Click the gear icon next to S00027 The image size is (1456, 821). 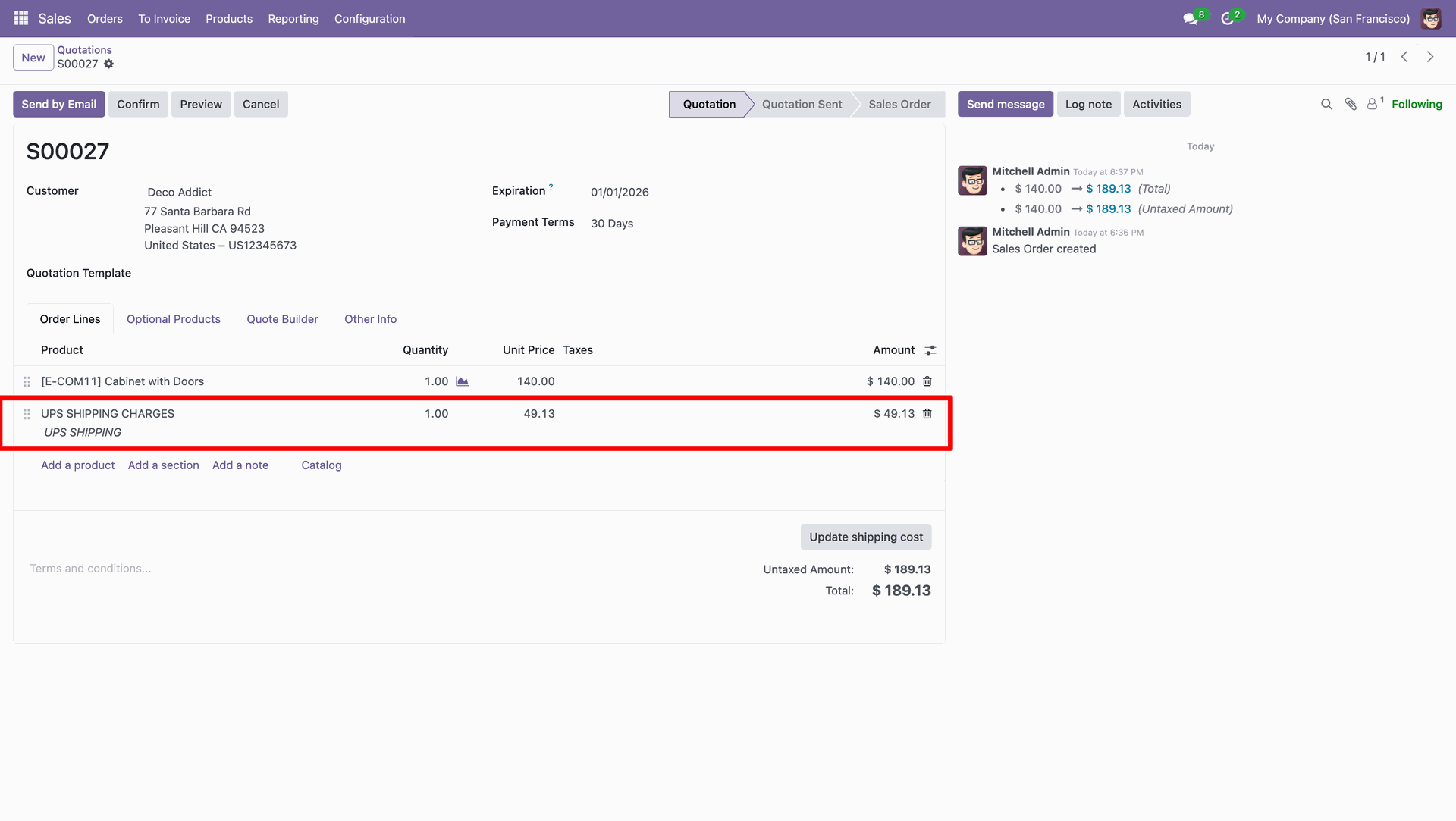109,64
